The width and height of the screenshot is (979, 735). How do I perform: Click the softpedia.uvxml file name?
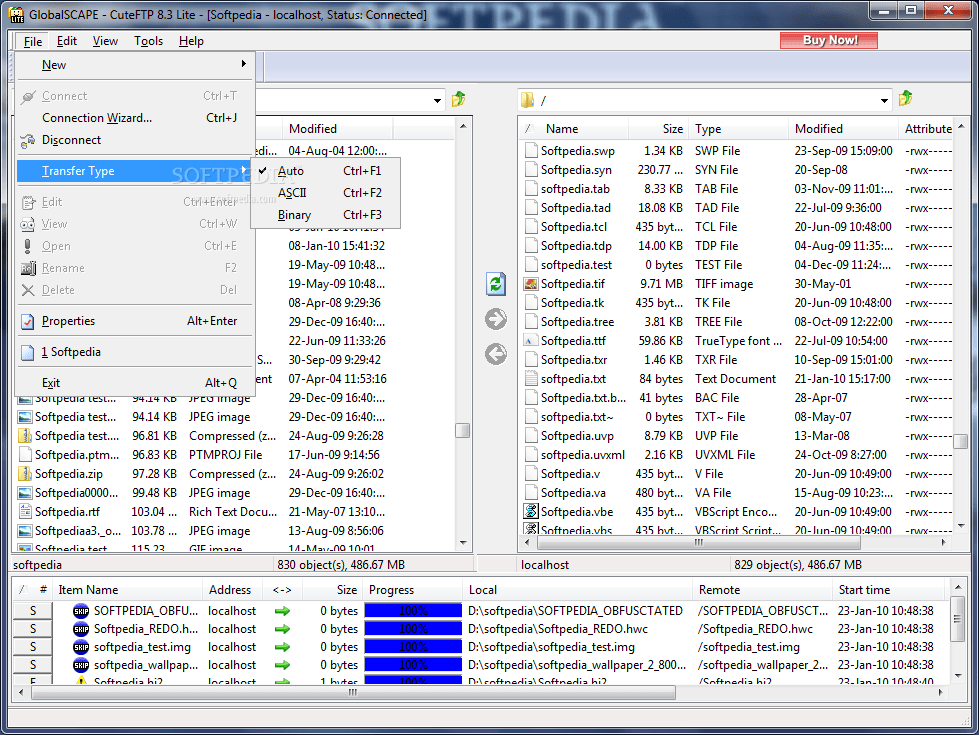(583, 455)
